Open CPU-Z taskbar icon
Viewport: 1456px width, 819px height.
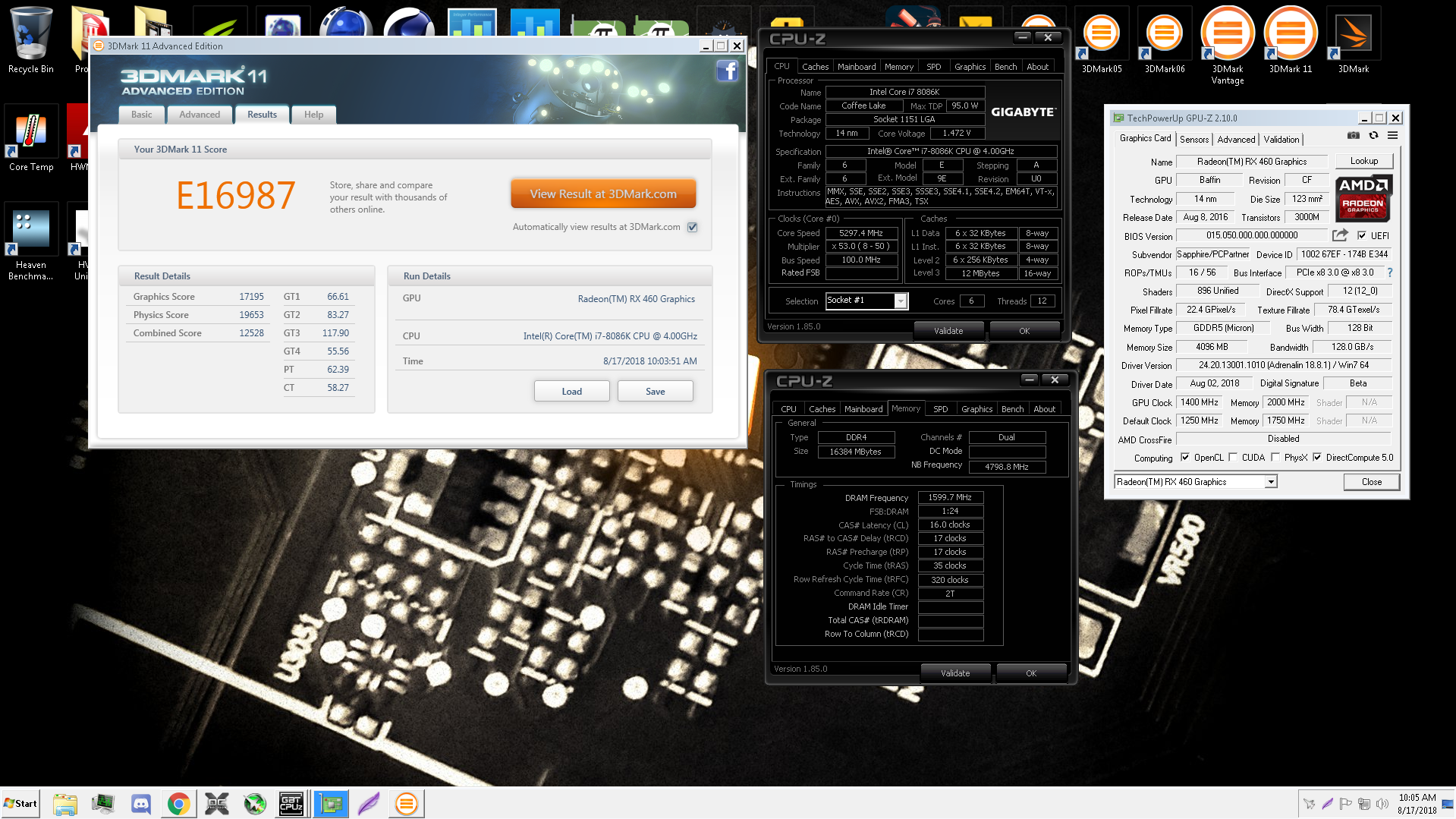(x=292, y=803)
